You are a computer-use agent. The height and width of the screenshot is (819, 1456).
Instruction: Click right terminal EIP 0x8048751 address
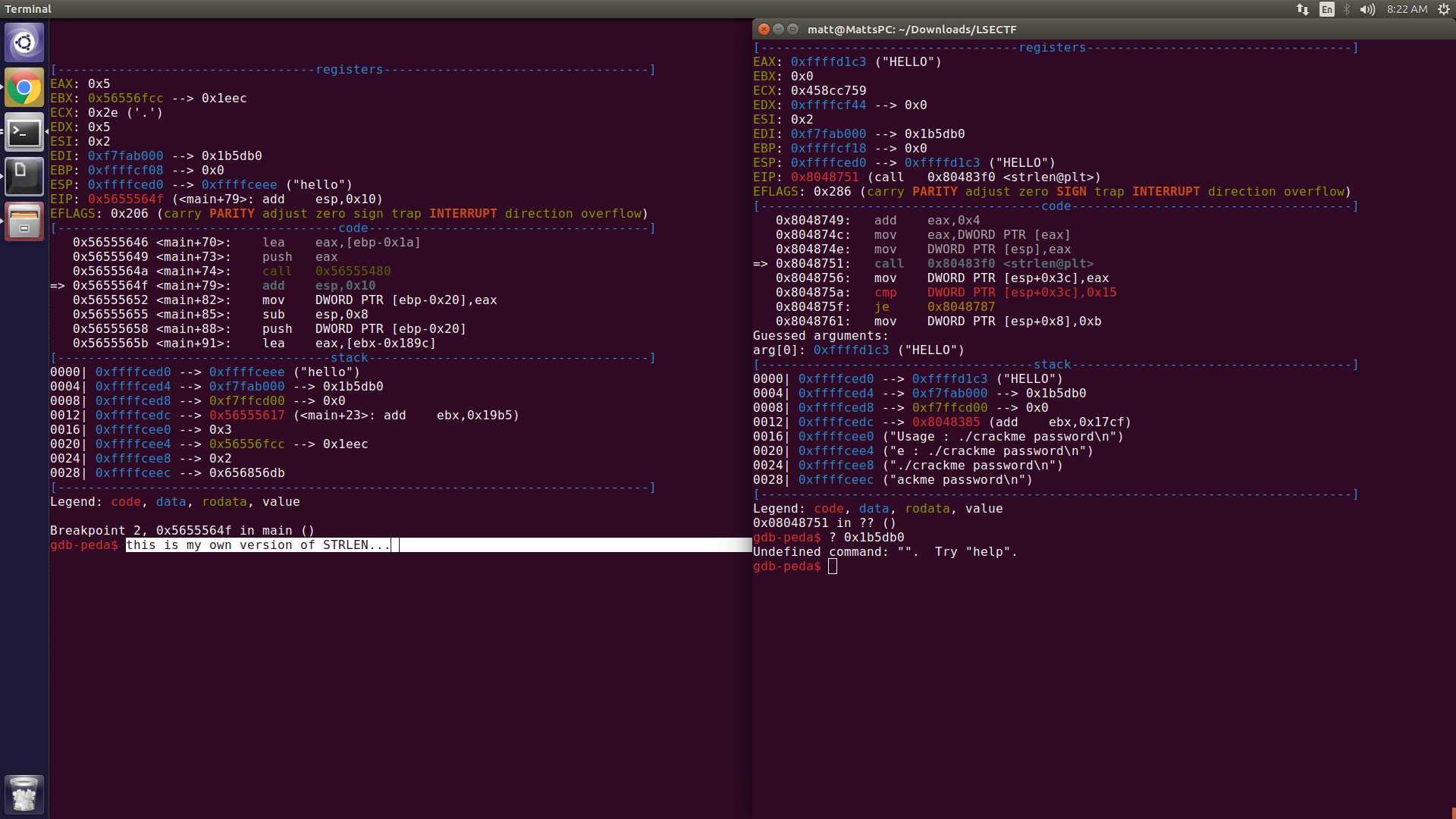pyautogui.click(x=825, y=177)
